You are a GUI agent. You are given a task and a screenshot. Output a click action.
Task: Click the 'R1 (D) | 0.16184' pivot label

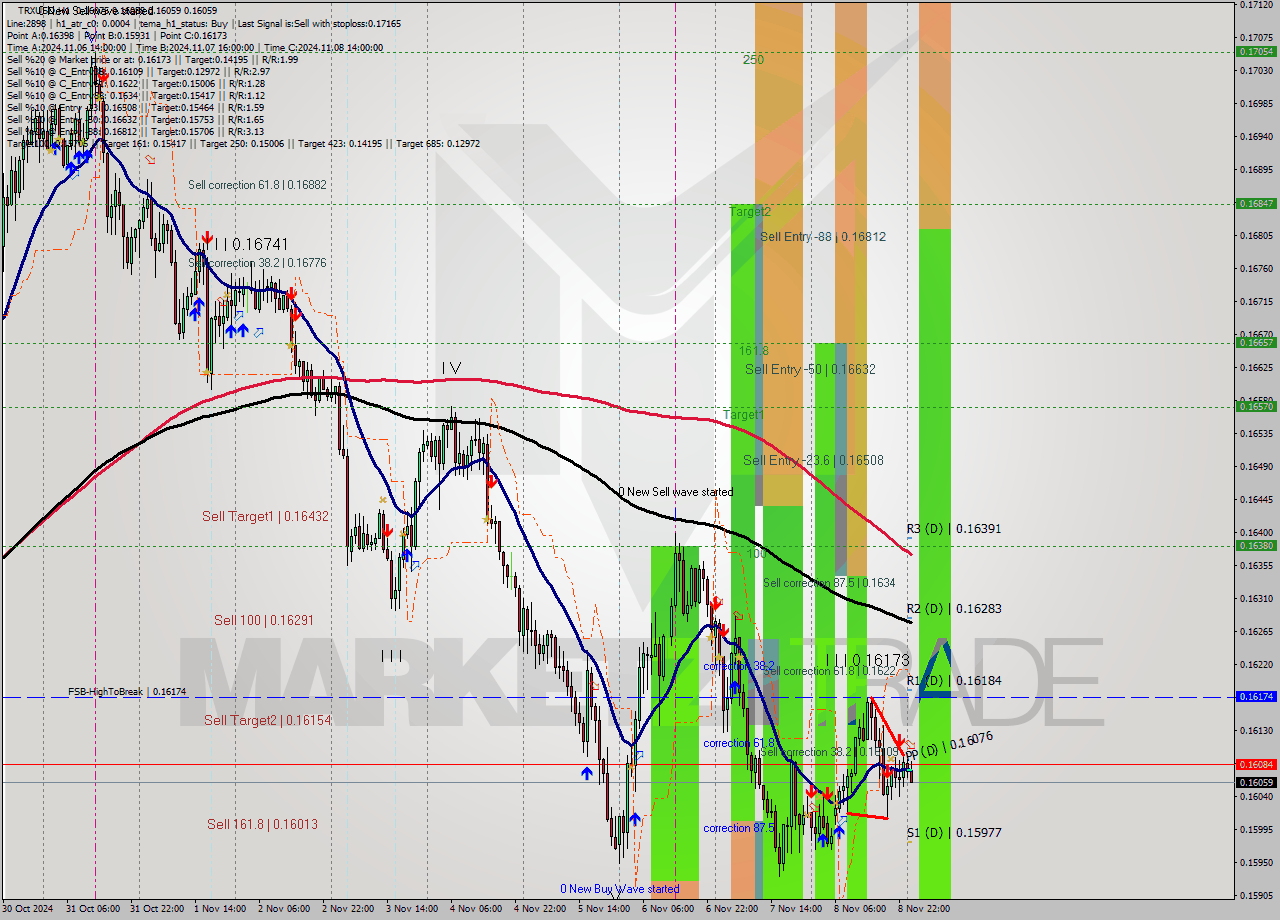click(x=954, y=680)
